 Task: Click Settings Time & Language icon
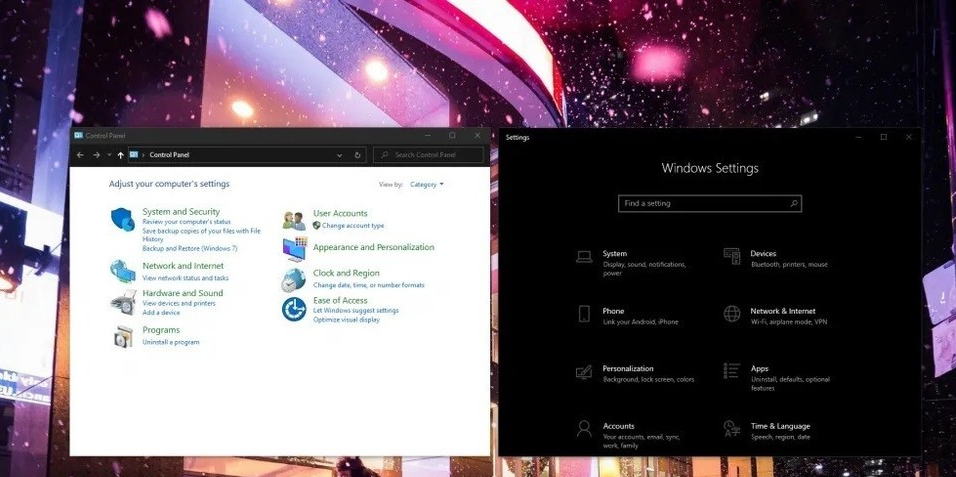(x=732, y=427)
